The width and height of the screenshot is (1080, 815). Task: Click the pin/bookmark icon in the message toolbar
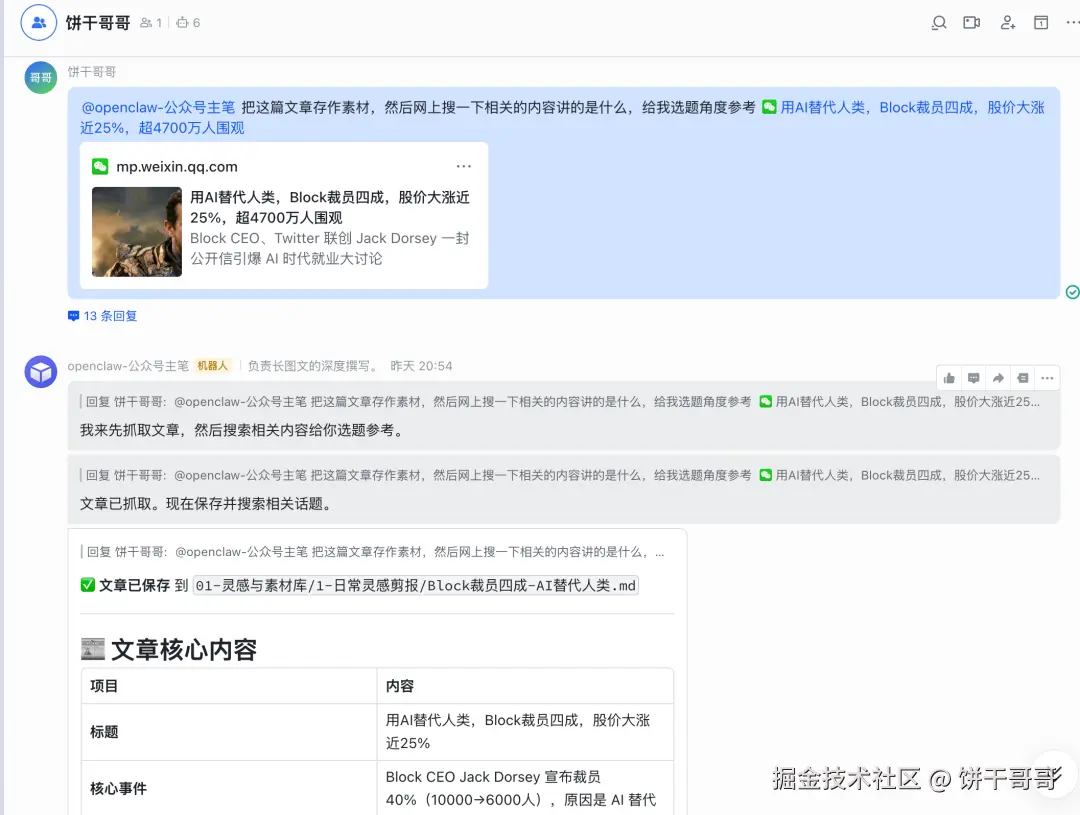tap(1023, 378)
